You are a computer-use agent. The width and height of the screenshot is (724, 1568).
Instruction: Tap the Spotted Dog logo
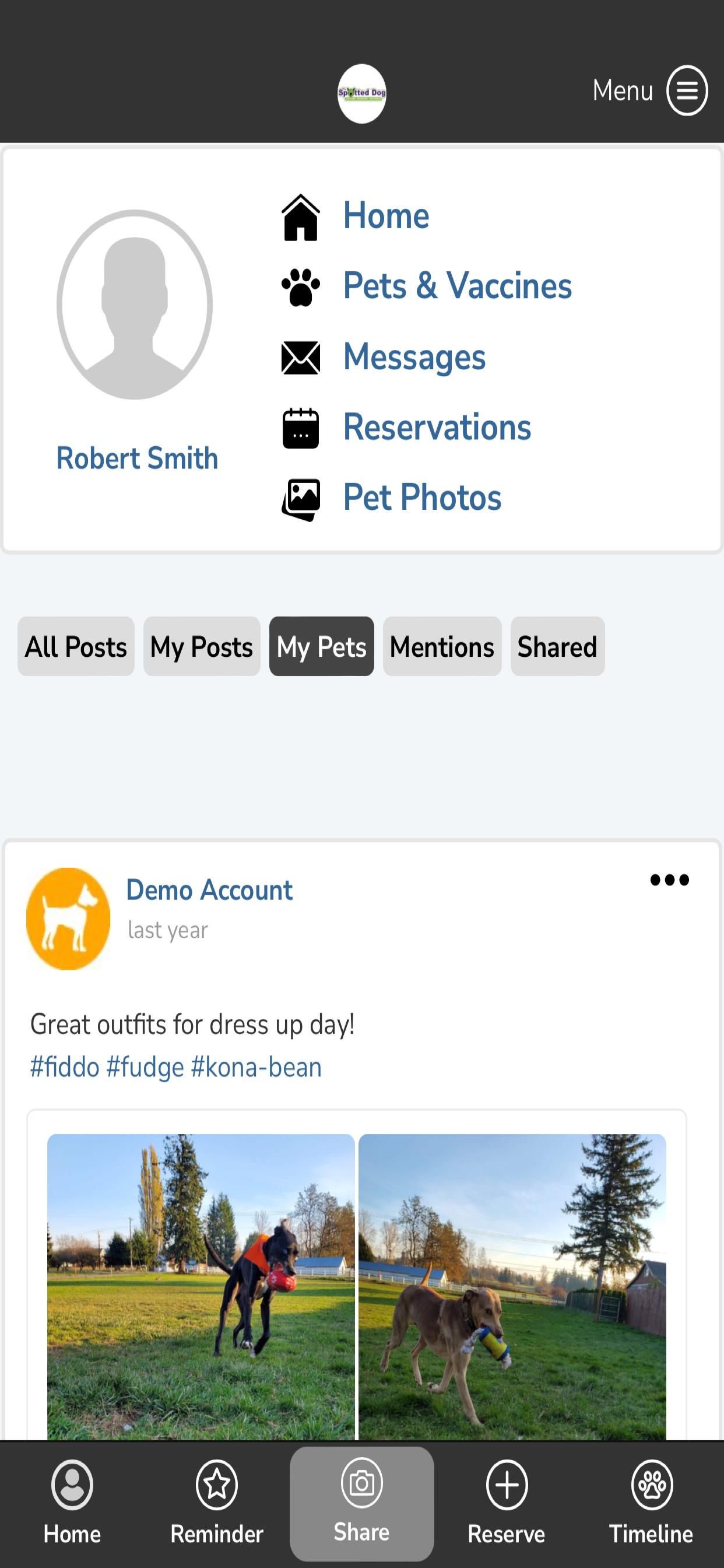pyautogui.click(x=362, y=94)
